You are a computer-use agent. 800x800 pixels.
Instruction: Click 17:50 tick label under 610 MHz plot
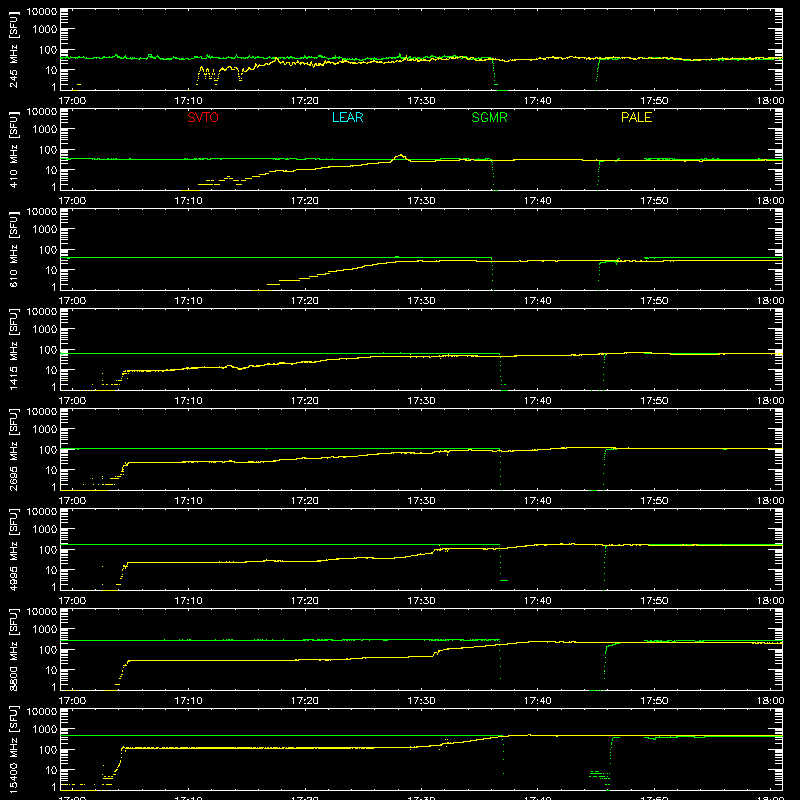coord(654,301)
